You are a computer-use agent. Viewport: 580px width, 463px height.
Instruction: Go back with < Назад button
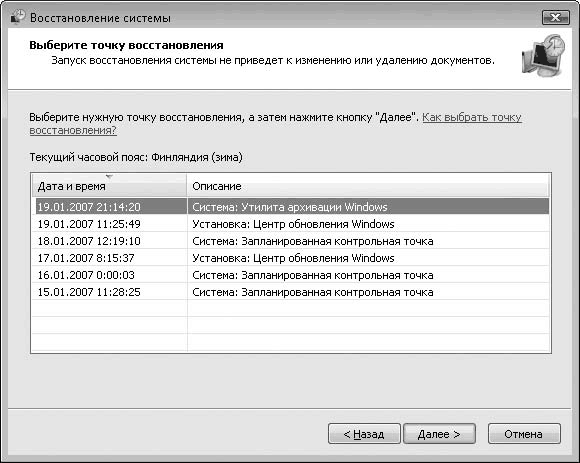[x=364, y=434]
